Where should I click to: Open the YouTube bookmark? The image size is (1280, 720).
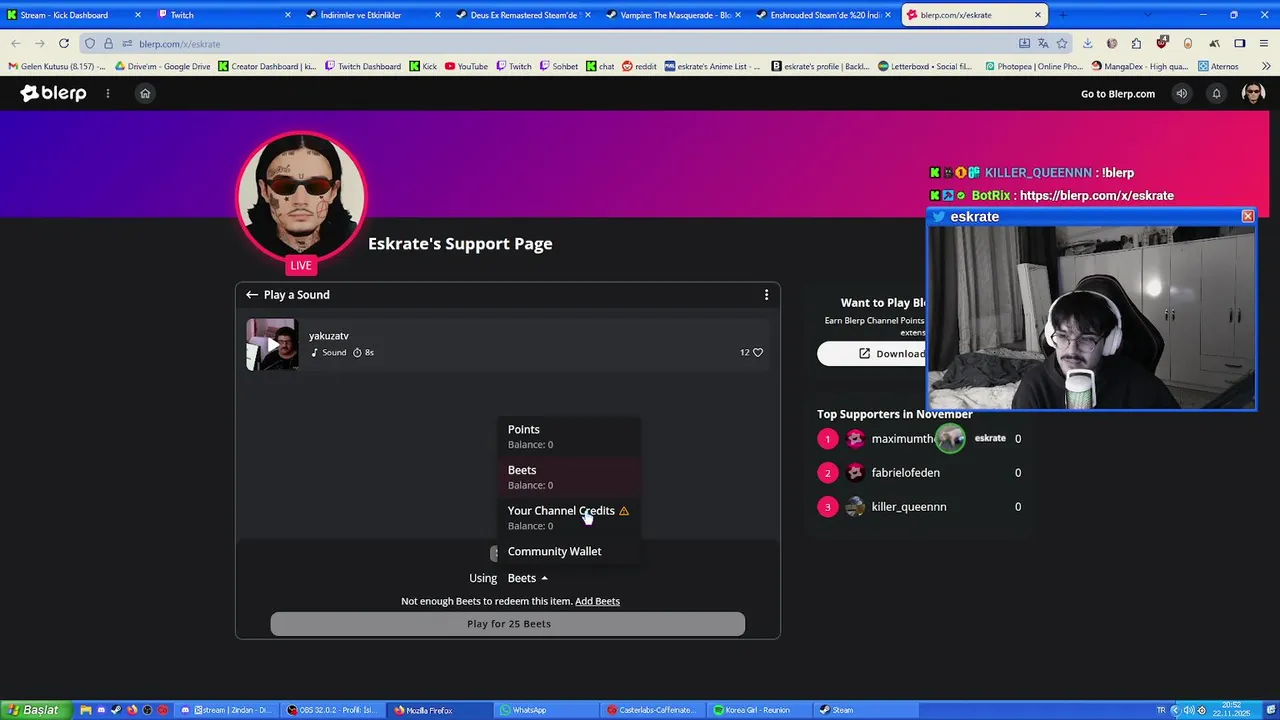coord(466,67)
